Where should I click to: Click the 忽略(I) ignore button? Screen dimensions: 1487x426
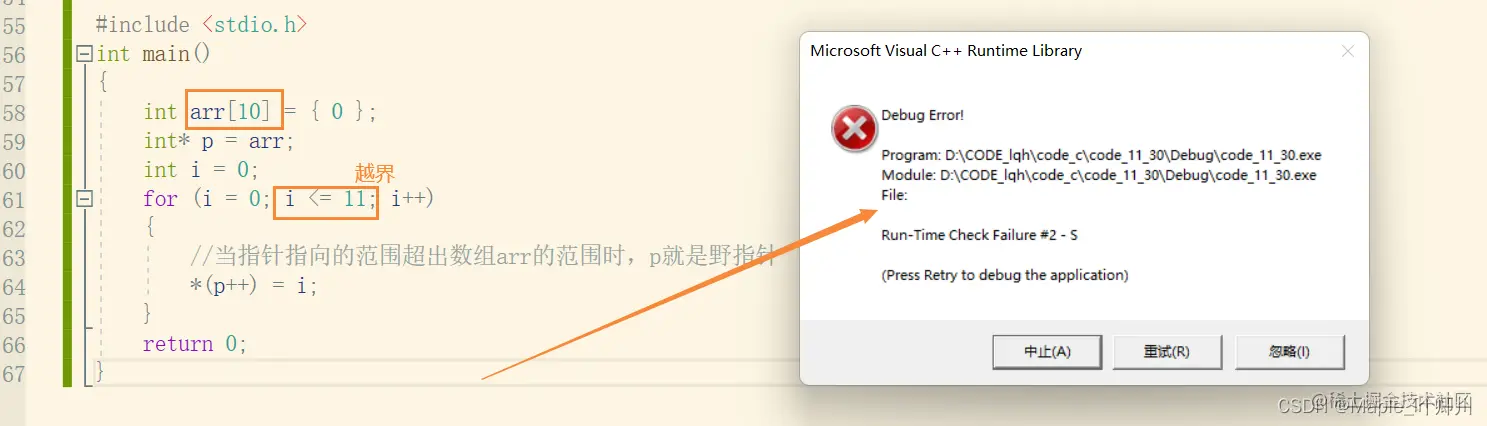coord(1290,352)
